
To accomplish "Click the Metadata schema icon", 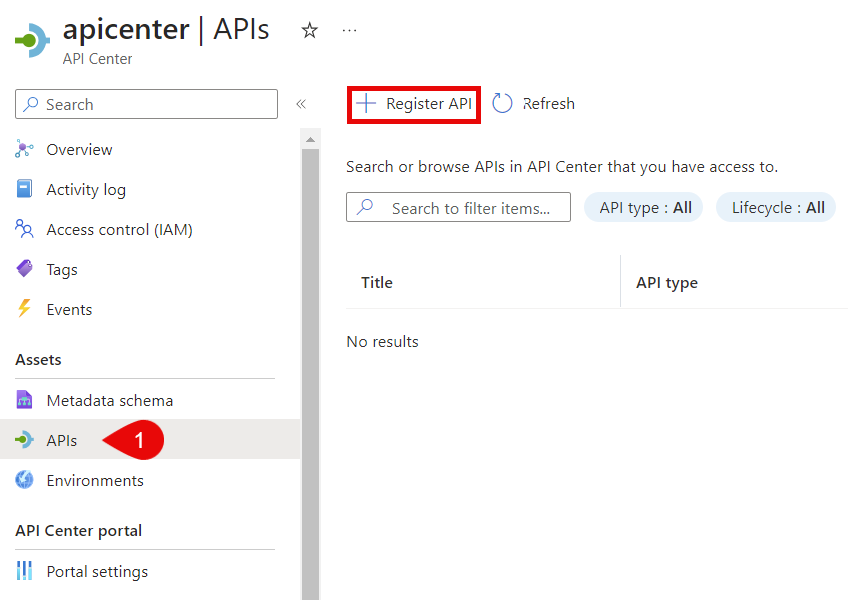I will coord(24,400).
